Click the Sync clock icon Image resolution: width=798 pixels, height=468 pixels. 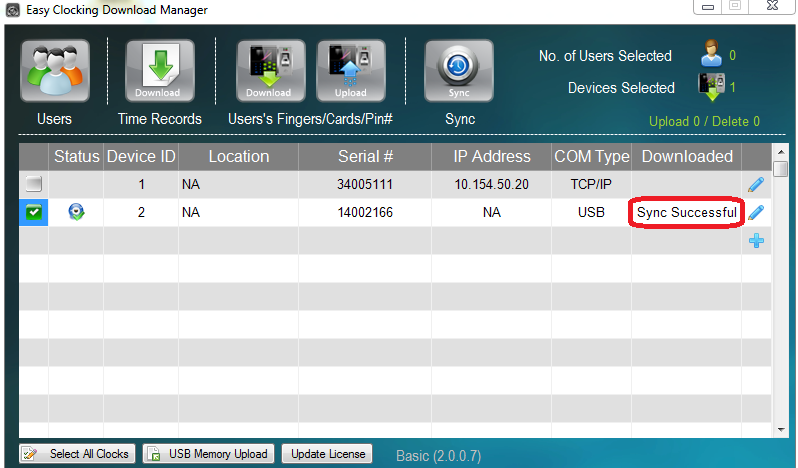tap(459, 71)
